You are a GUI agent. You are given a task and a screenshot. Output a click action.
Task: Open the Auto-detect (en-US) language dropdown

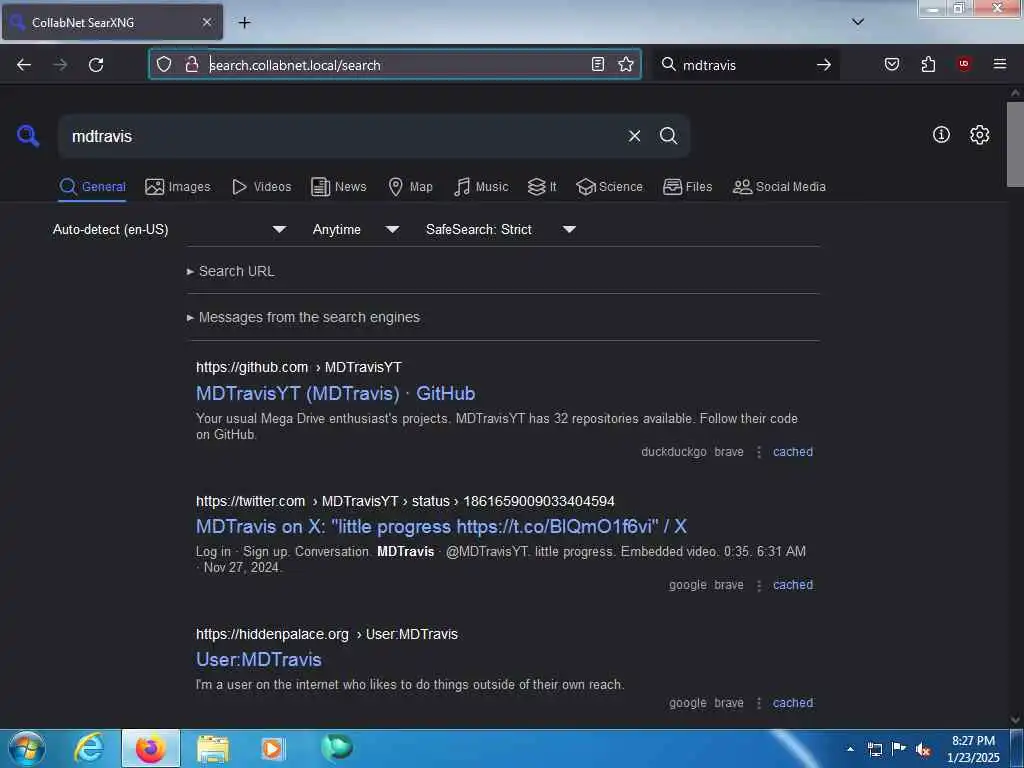point(169,229)
